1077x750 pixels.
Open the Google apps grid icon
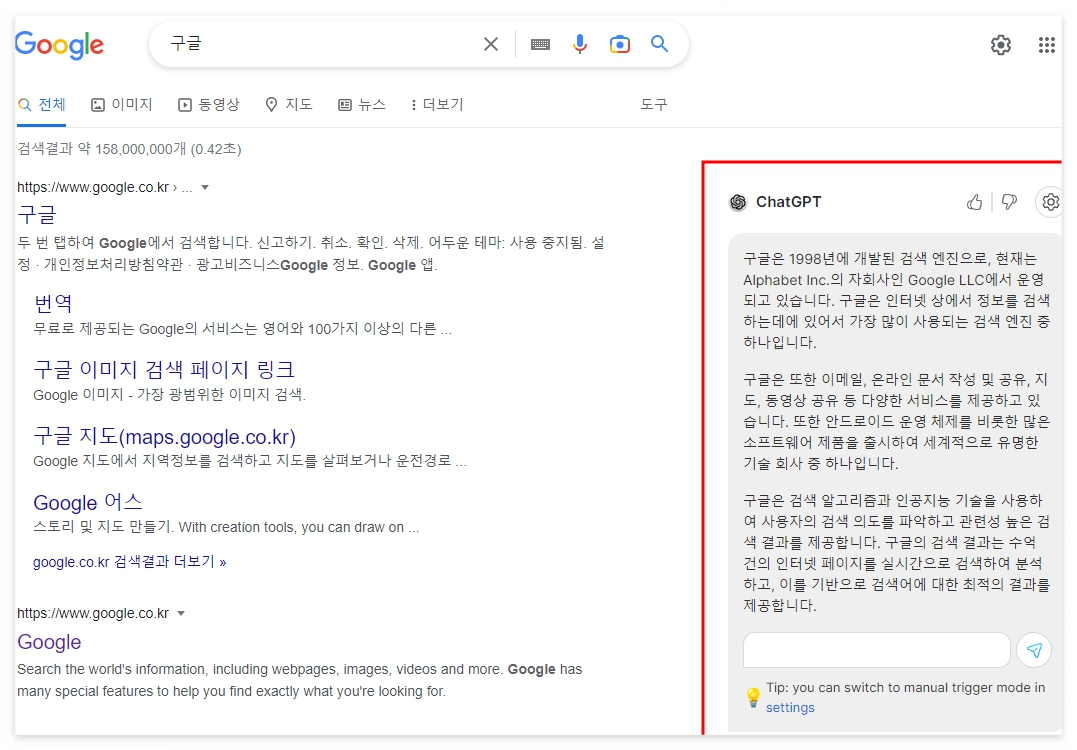(1047, 44)
